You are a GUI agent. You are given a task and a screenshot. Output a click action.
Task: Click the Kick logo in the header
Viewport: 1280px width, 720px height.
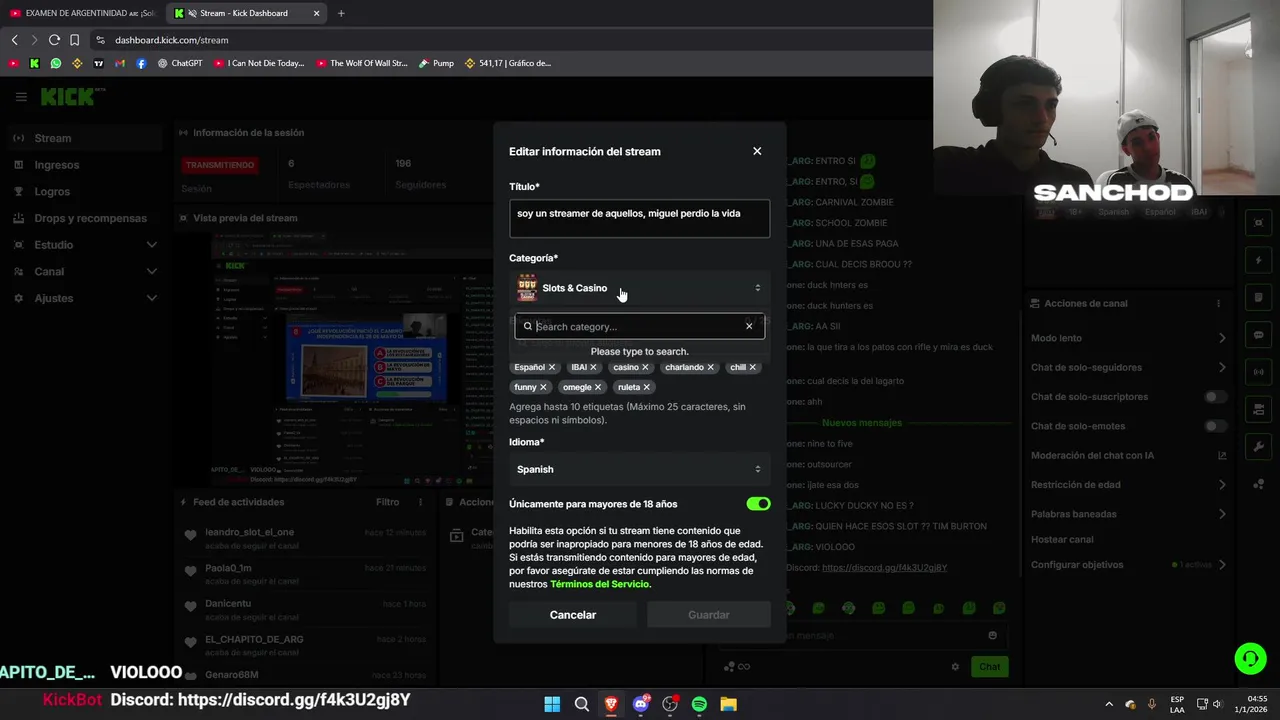click(67, 97)
